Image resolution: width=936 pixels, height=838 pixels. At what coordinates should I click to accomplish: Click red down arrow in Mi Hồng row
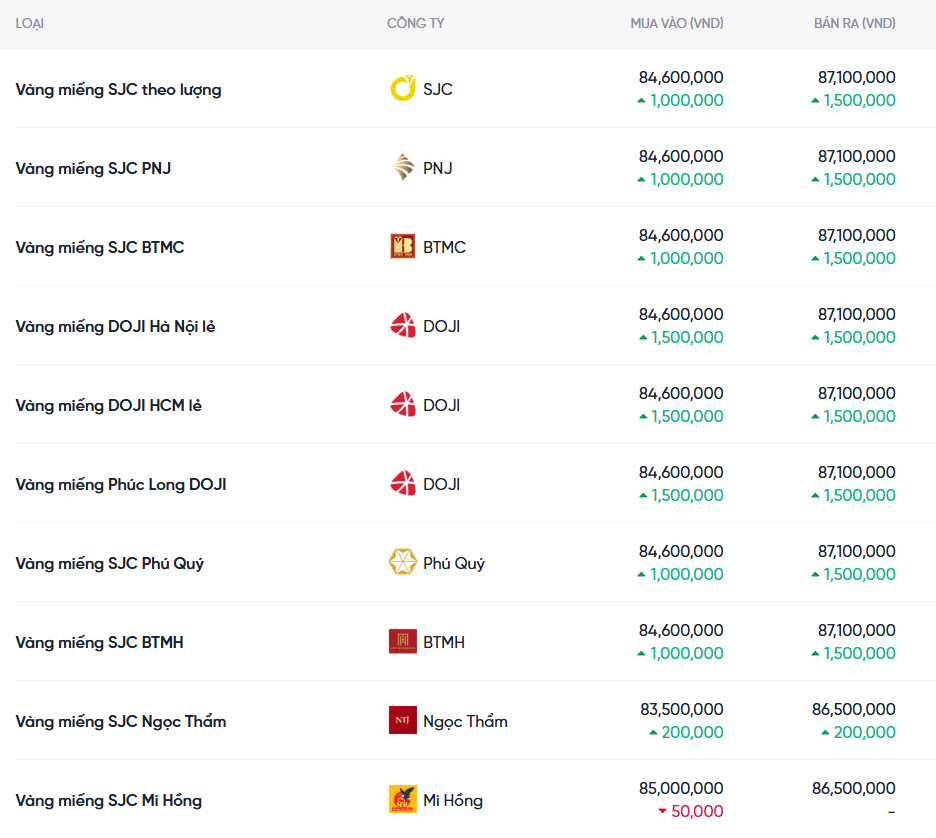pyautogui.click(x=662, y=812)
